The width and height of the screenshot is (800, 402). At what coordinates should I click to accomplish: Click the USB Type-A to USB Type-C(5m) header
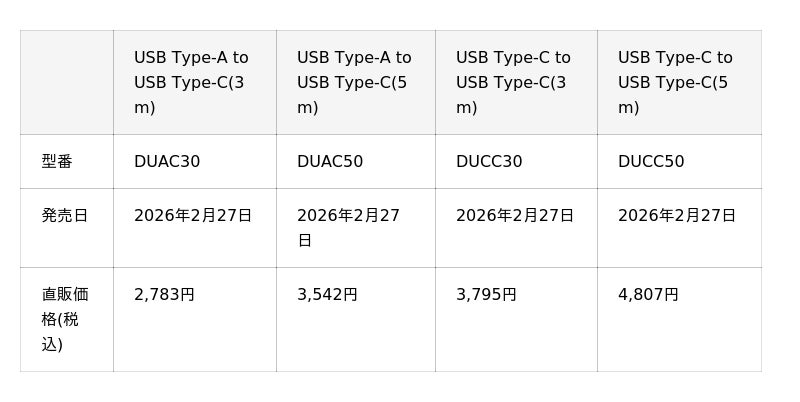click(x=354, y=82)
